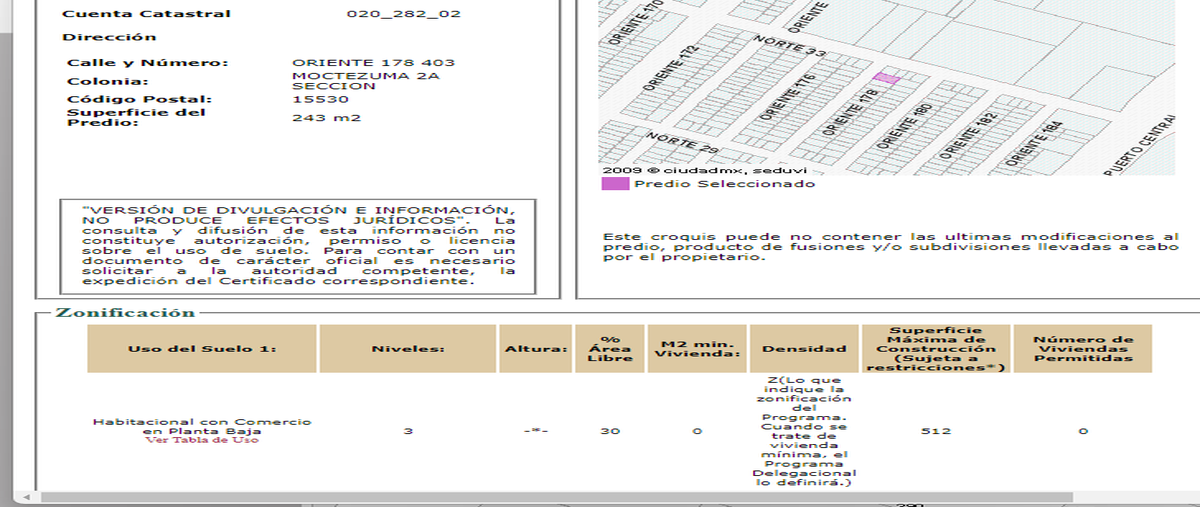
Task: Click the pink selected parcel on map
Action: click(887, 77)
